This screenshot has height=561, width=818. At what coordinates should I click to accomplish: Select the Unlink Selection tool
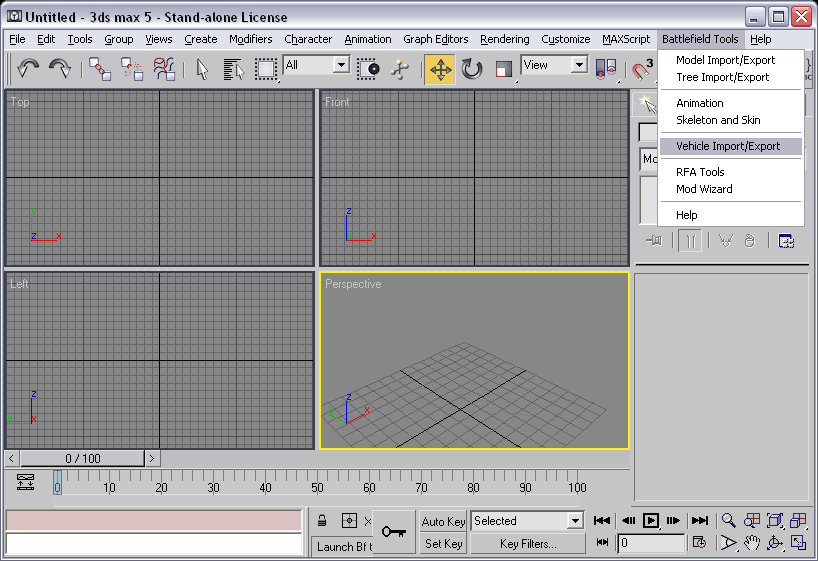132,69
